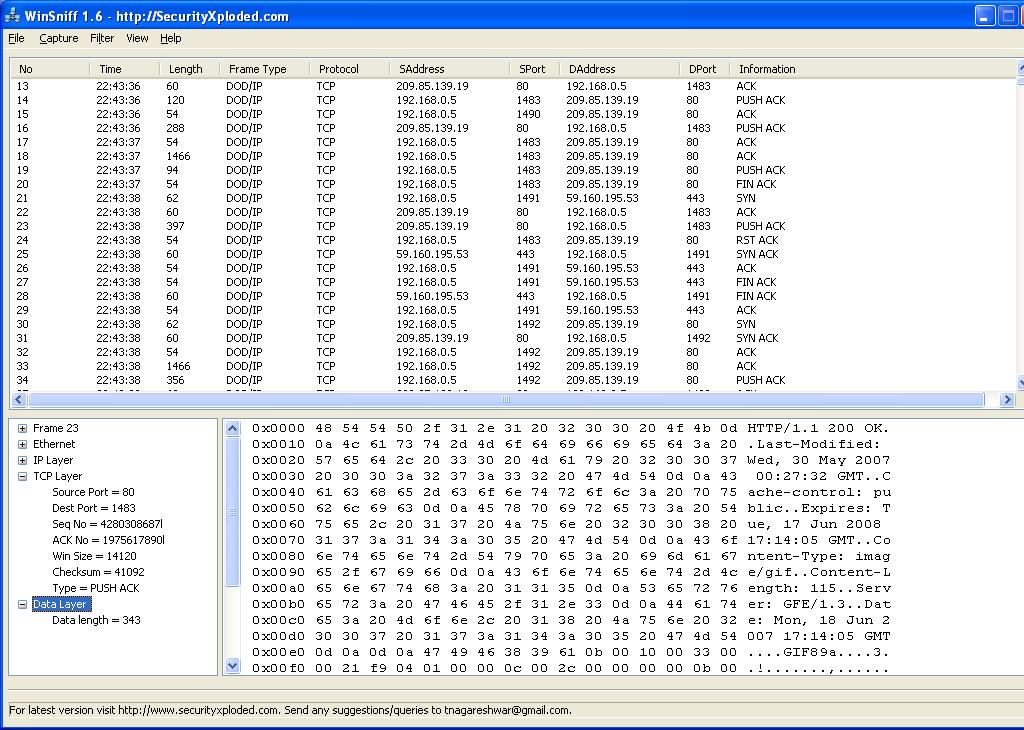Collapse the TCP Layer tree node

[x=22, y=476]
